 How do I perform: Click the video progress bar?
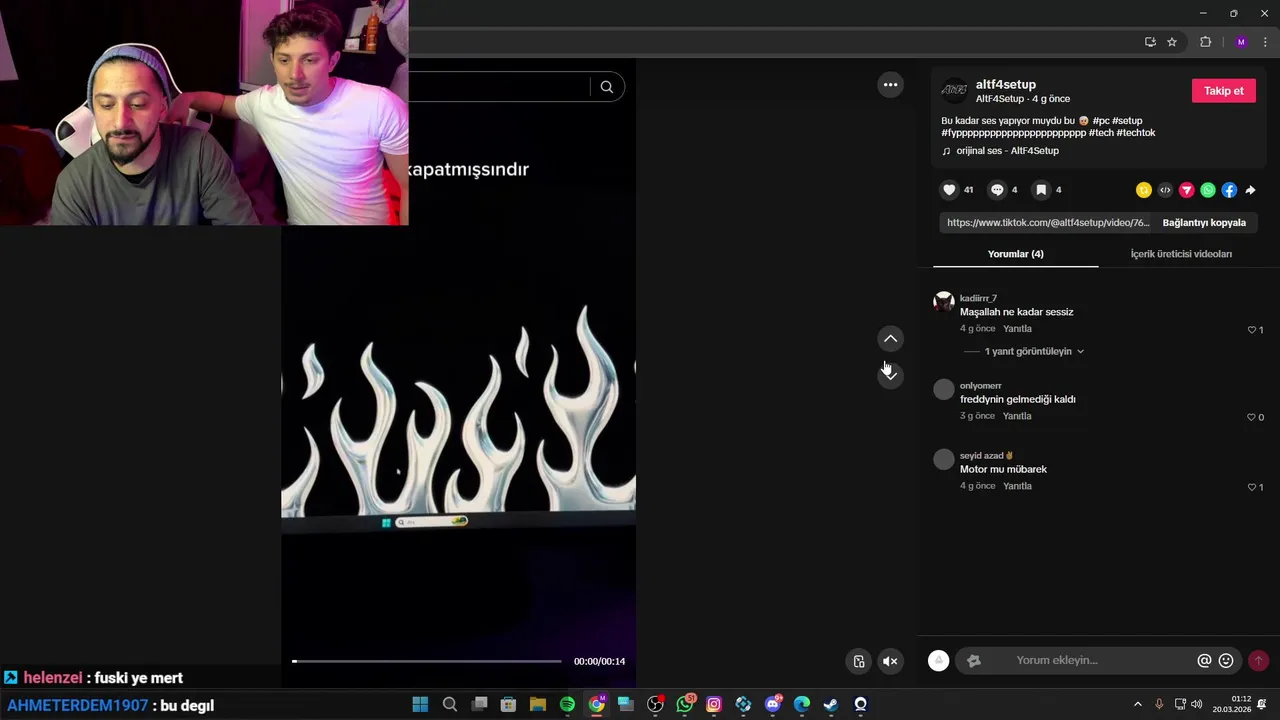click(427, 661)
